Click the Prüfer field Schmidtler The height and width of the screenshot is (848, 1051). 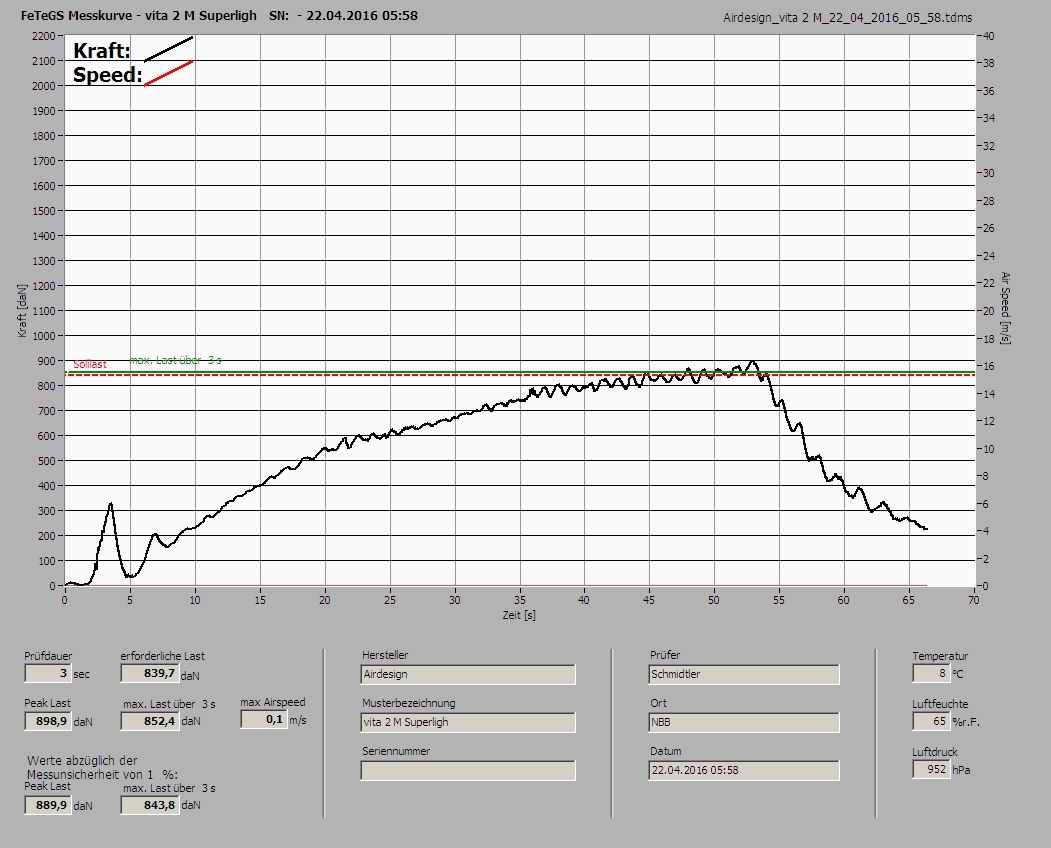click(x=744, y=674)
